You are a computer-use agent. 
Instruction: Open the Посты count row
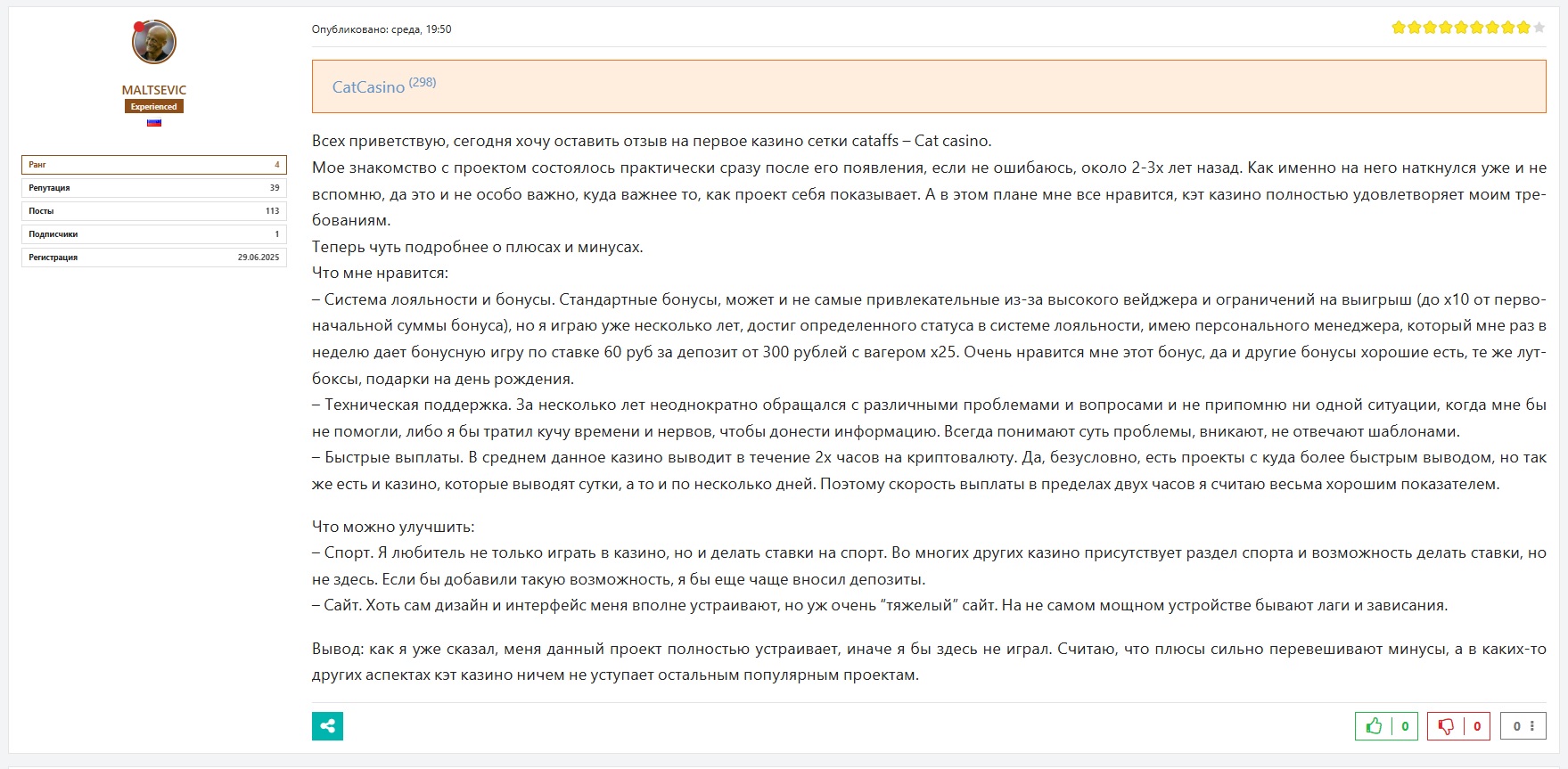click(x=154, y=211)
